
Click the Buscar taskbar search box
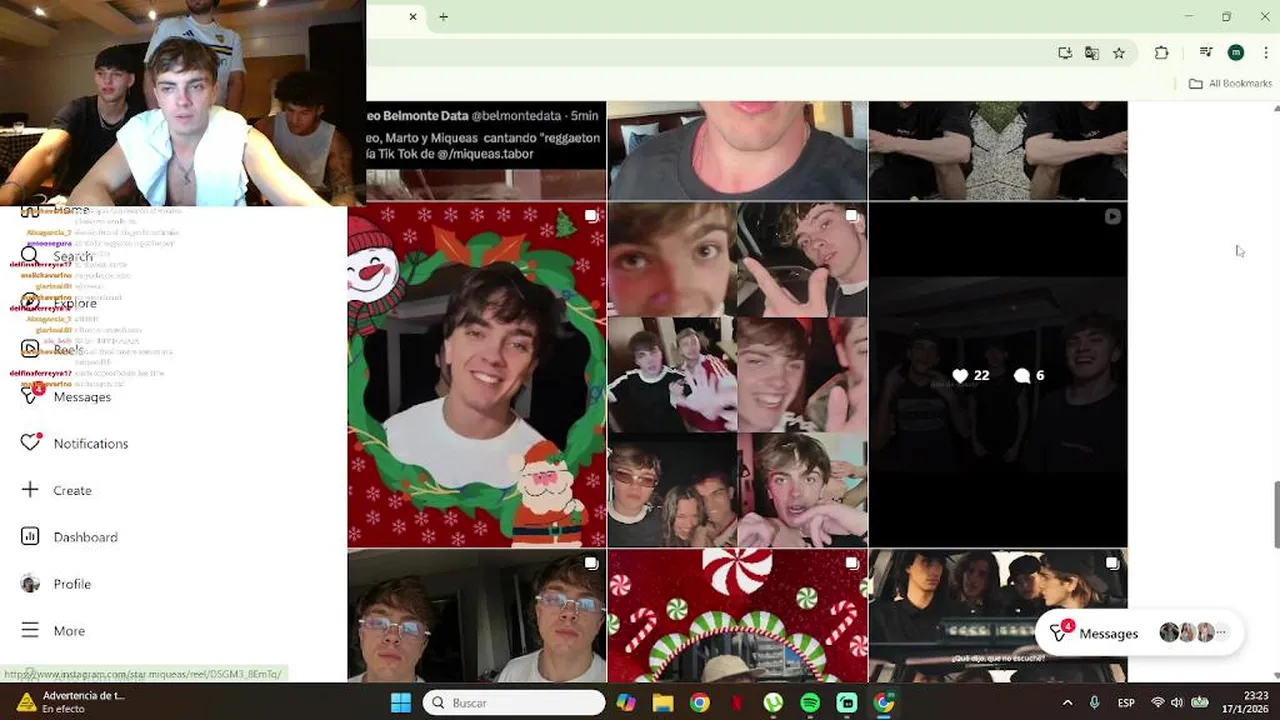click(x=515, y=703)
